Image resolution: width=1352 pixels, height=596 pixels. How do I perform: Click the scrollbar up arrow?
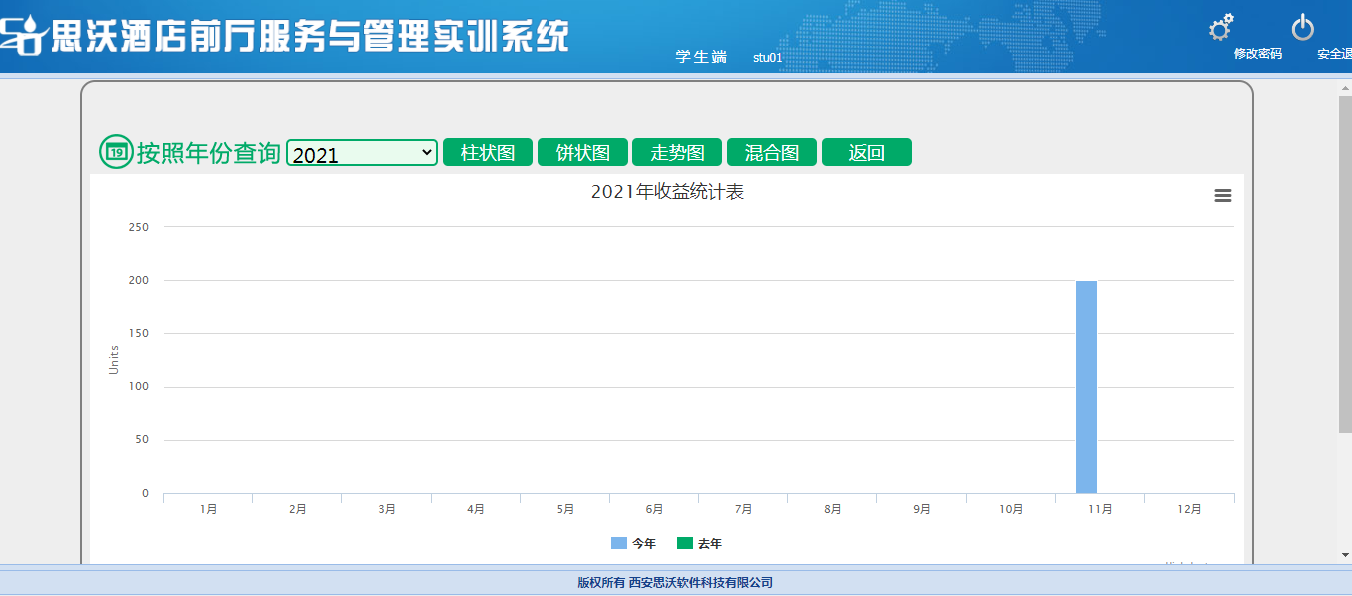[x=1345, y=87]
